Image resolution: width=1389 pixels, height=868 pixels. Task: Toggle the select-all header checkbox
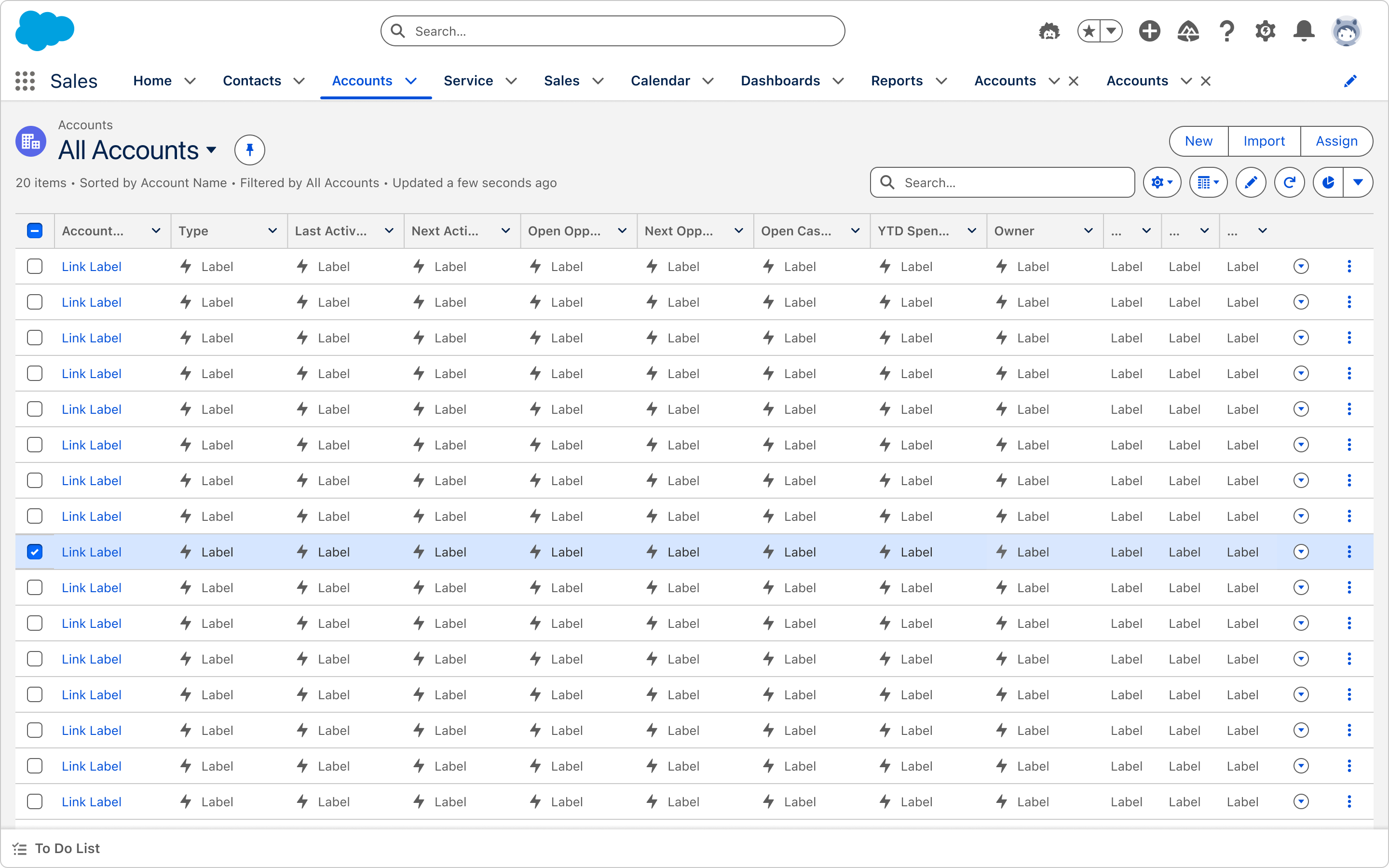pos(34,231)
